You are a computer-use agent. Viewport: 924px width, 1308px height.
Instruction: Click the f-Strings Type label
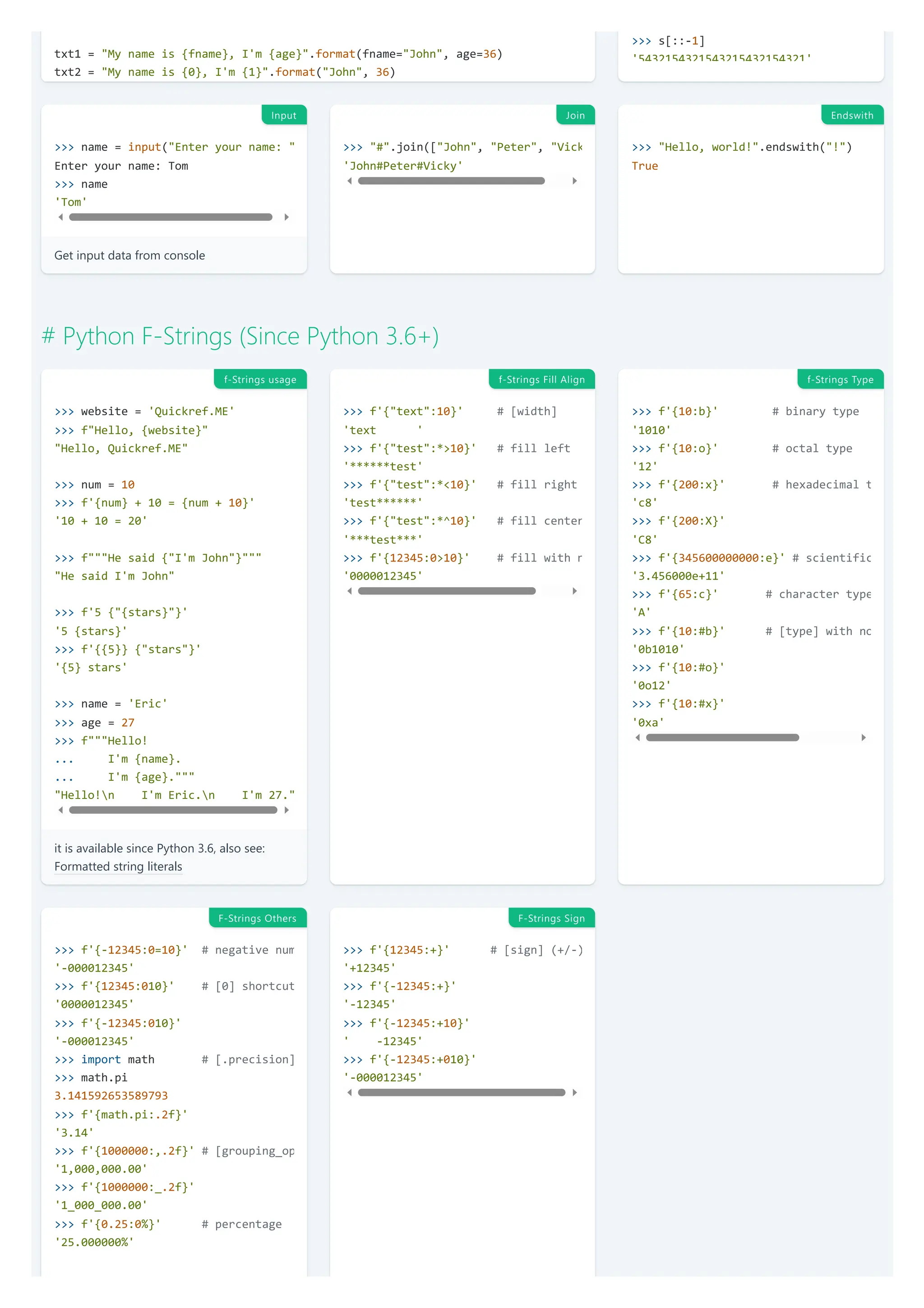tap(840, 380)
